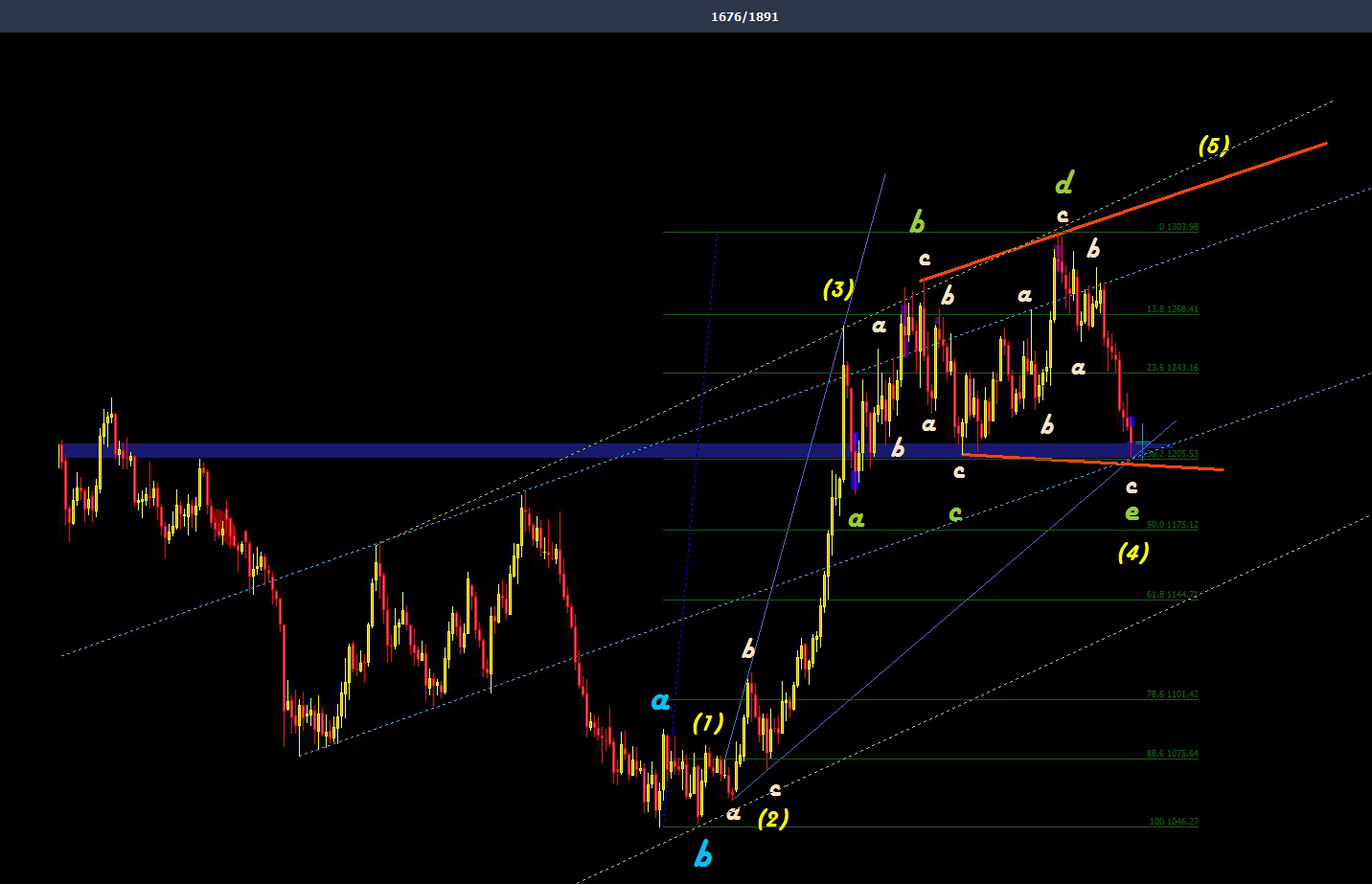Click the 1676/1891 counter in the top bar
The image size is (1372, 884).
[x=744, y=16]
